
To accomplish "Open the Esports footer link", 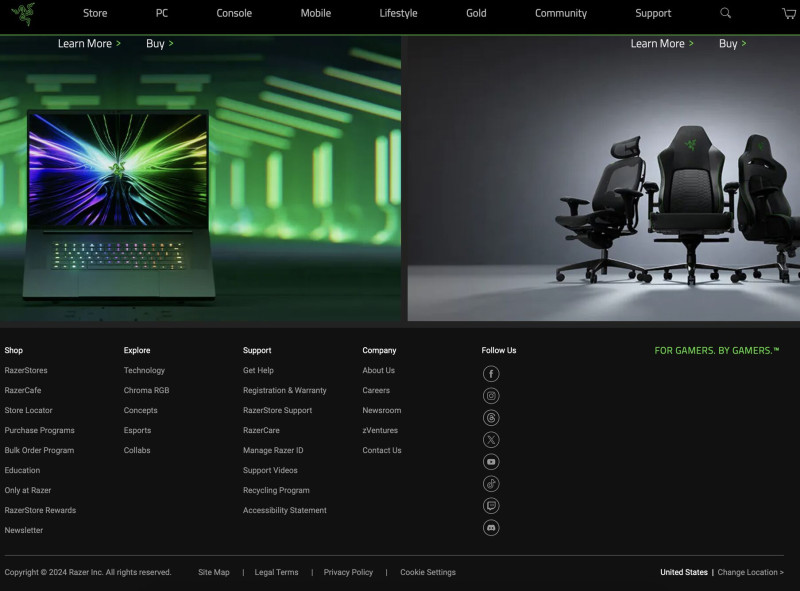I will click(x=137, y=430).
